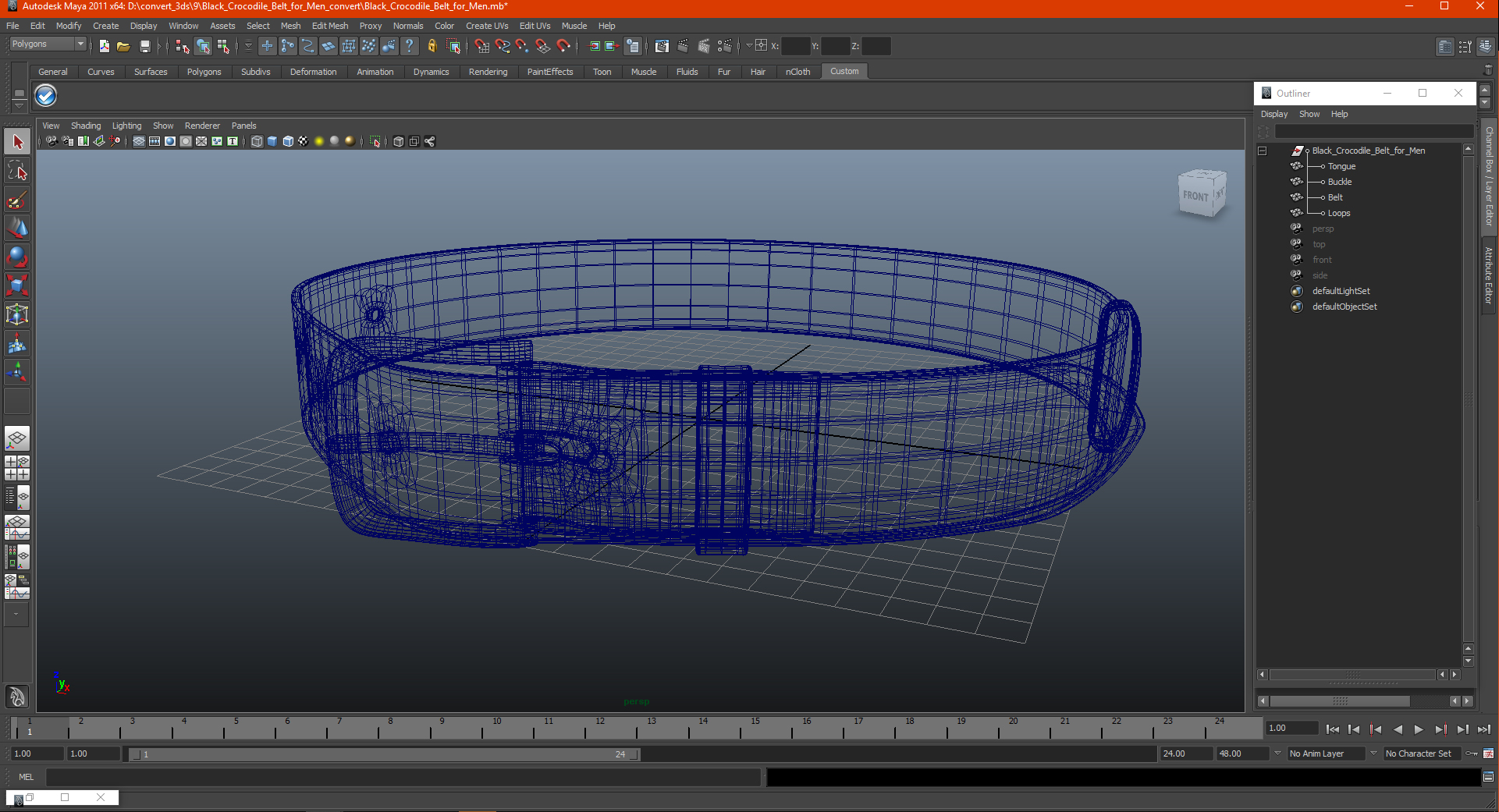
Task: Click the MEL command input field
Action: coord(403,777)
